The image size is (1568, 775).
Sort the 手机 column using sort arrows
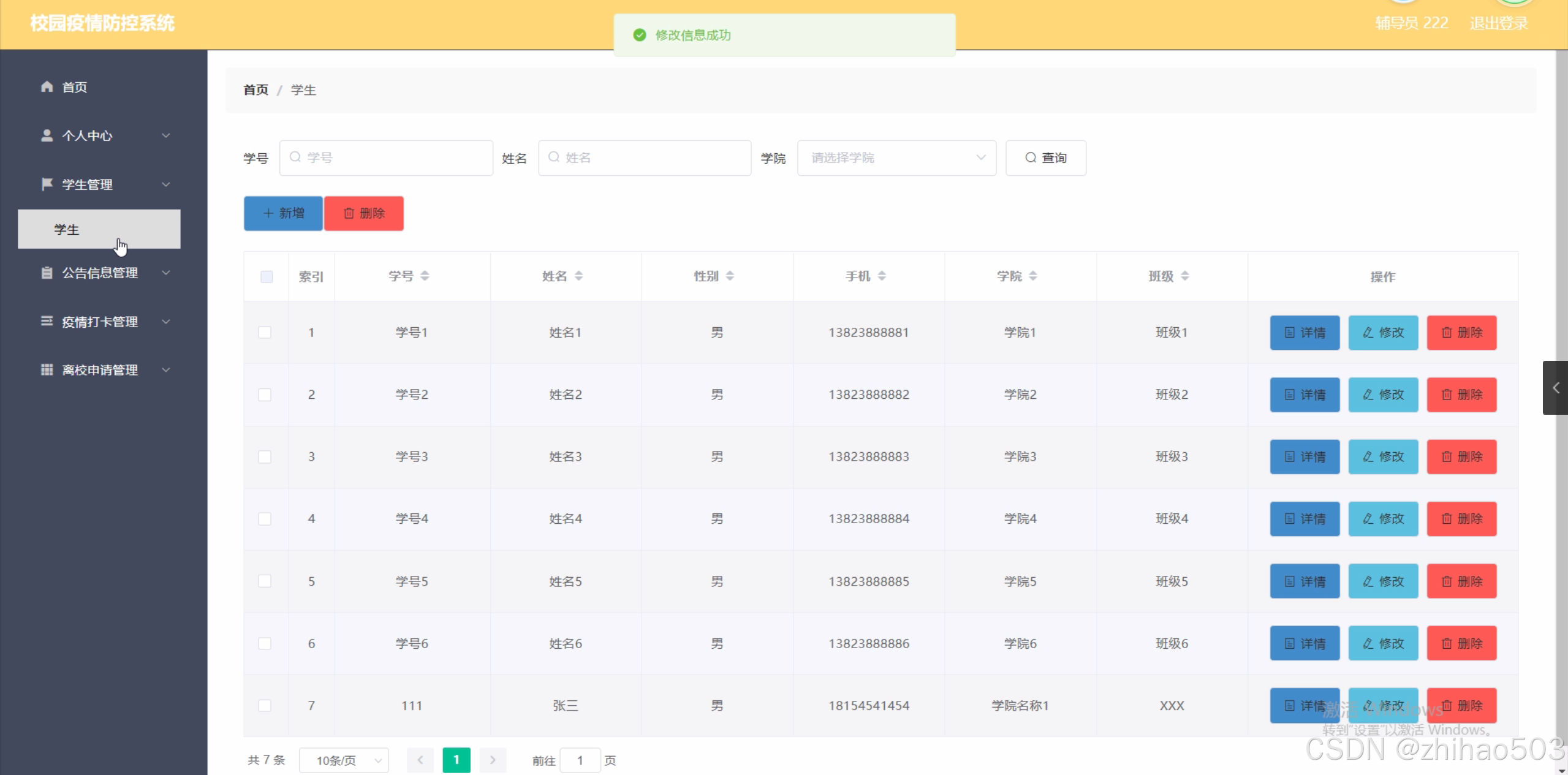point(882,276)
